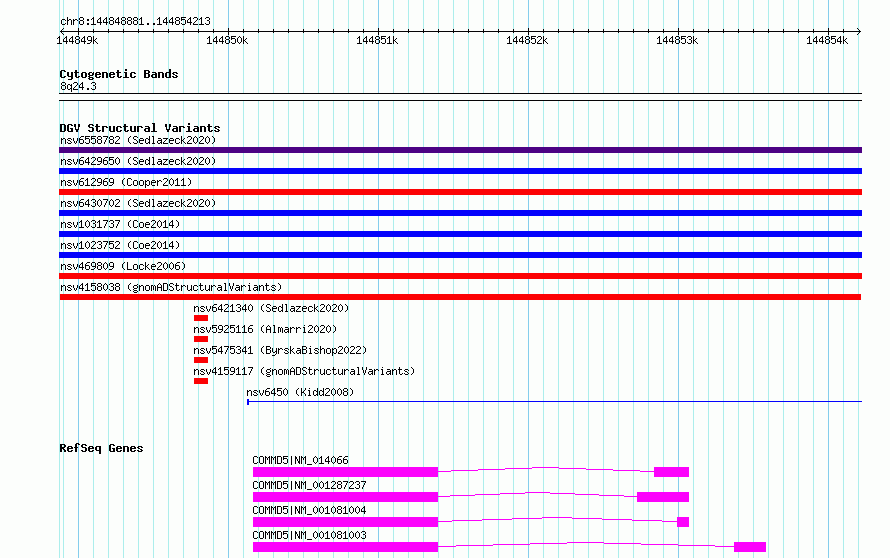Open nsv6429650 (Sedlazeck2020) label

click(x=138, y=161)
